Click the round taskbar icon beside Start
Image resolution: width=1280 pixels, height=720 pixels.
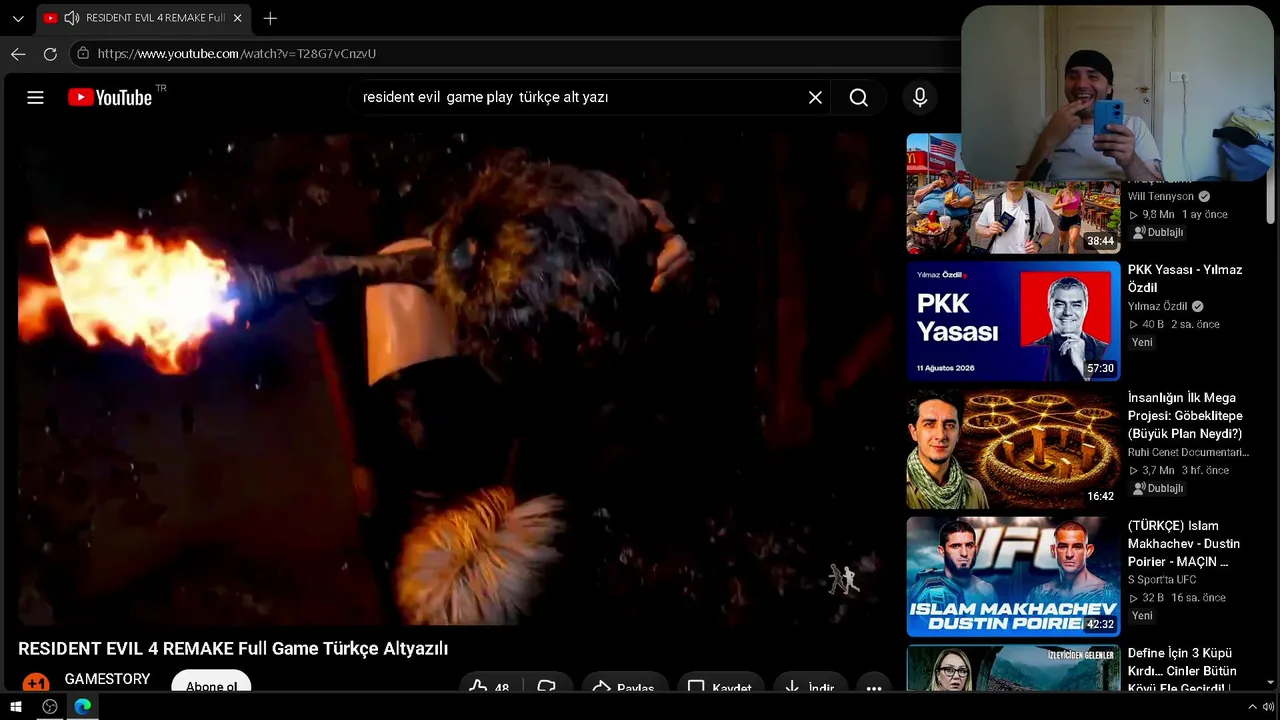[x=50, y=707]
